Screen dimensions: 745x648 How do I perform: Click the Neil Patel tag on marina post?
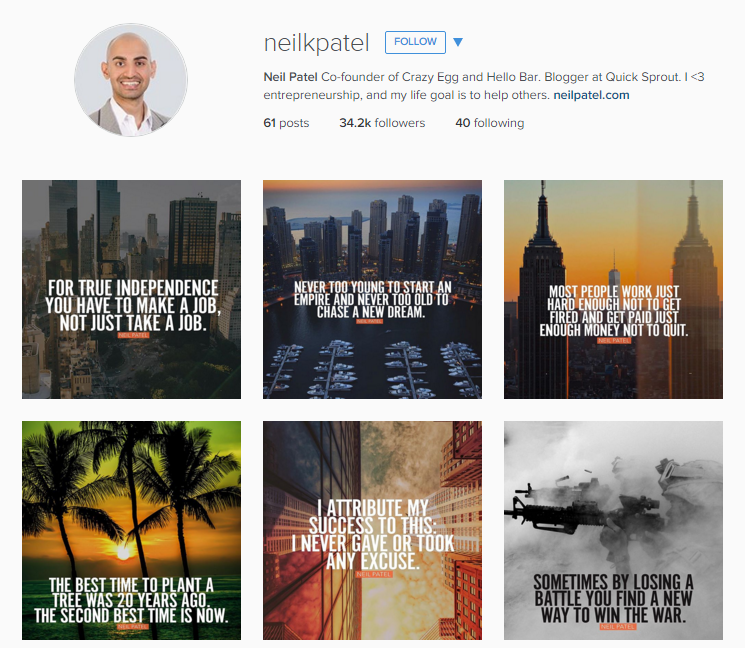pyautogui.click(x=369, y=322)
